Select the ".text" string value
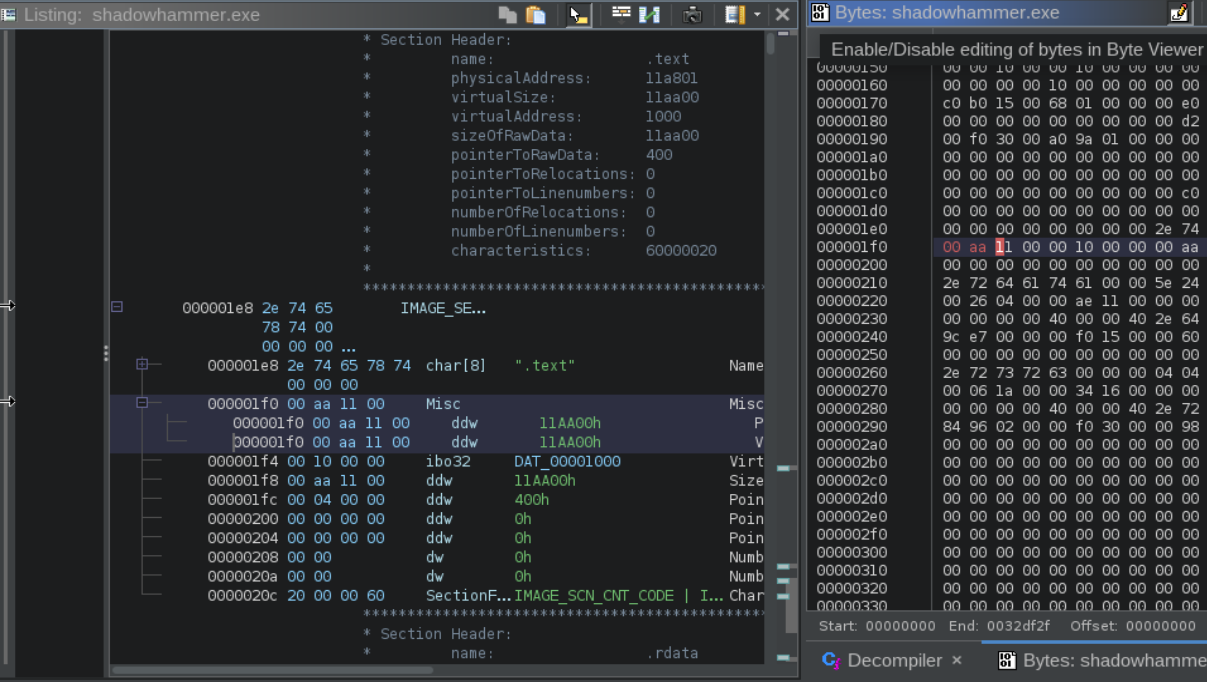Image resolution: width=1207 pixels, height=682 pixels. pyautogui.click(x=545, y=365)
